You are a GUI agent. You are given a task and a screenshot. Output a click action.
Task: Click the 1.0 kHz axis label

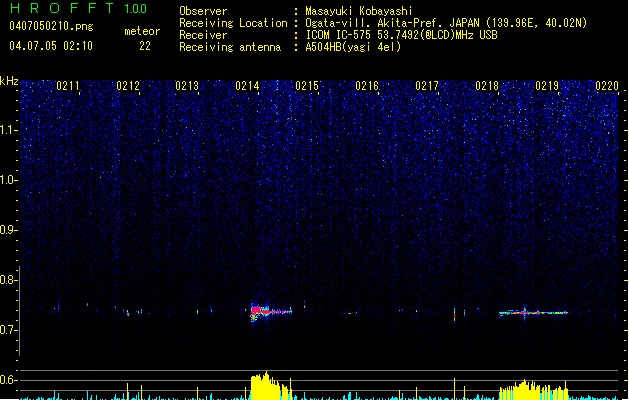[x=9, y=180]
